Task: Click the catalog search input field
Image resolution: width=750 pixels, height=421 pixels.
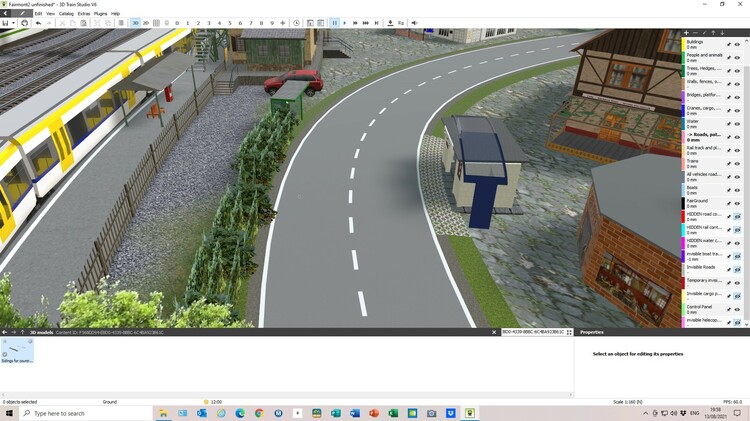Action: 533,332
